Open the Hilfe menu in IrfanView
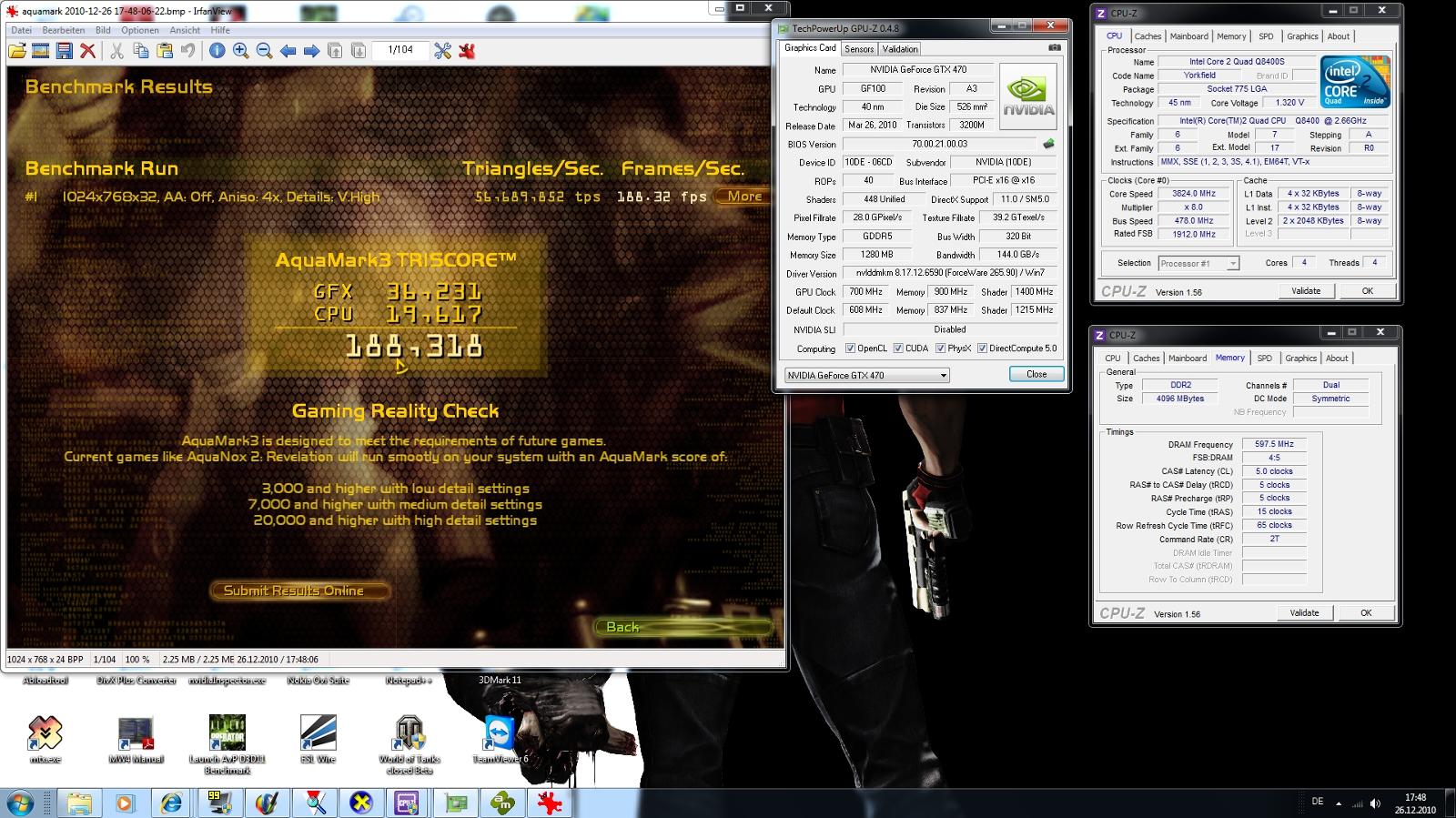Viewport: 1456px width, 818px height. click(x=220, y=30)
